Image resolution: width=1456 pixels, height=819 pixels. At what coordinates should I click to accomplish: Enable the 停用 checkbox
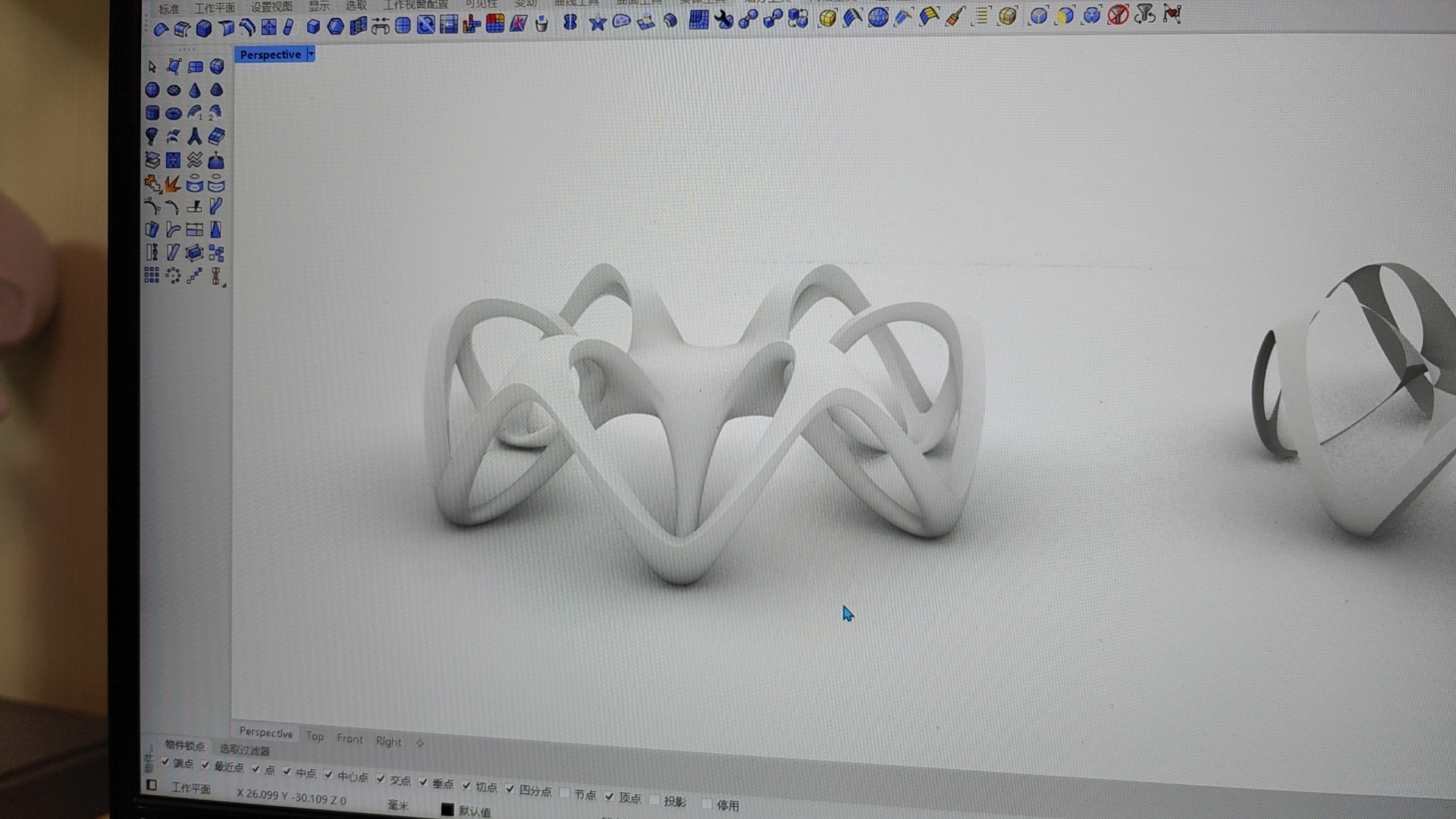[x=707, y=803]
